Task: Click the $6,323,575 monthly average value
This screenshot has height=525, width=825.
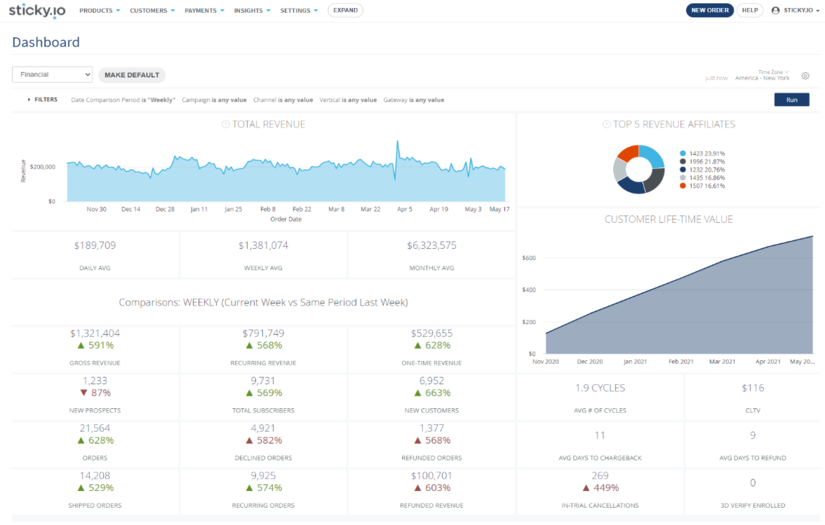Action: coord(431,246)
